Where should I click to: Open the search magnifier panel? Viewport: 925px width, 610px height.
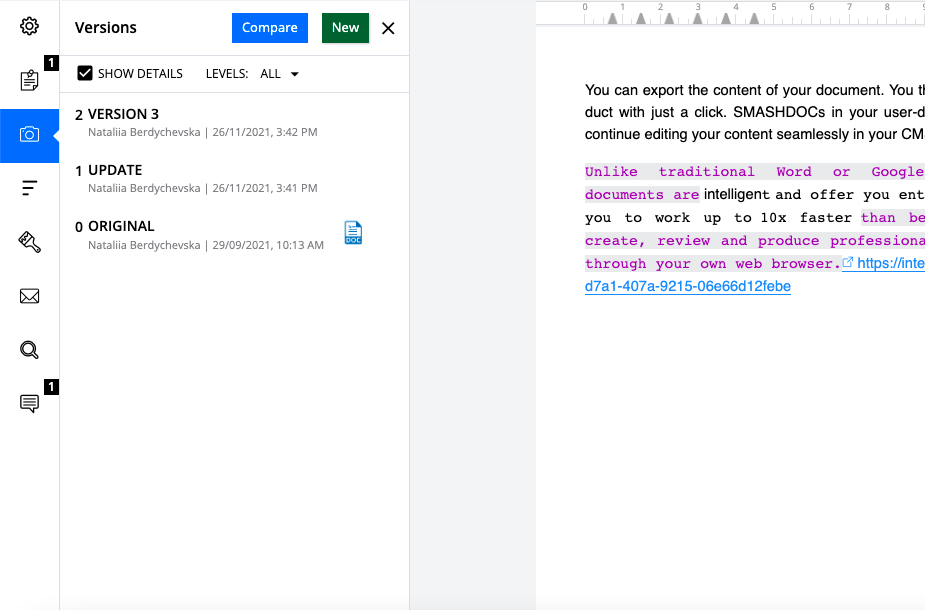pyautogui.click(x=29, y=350)
